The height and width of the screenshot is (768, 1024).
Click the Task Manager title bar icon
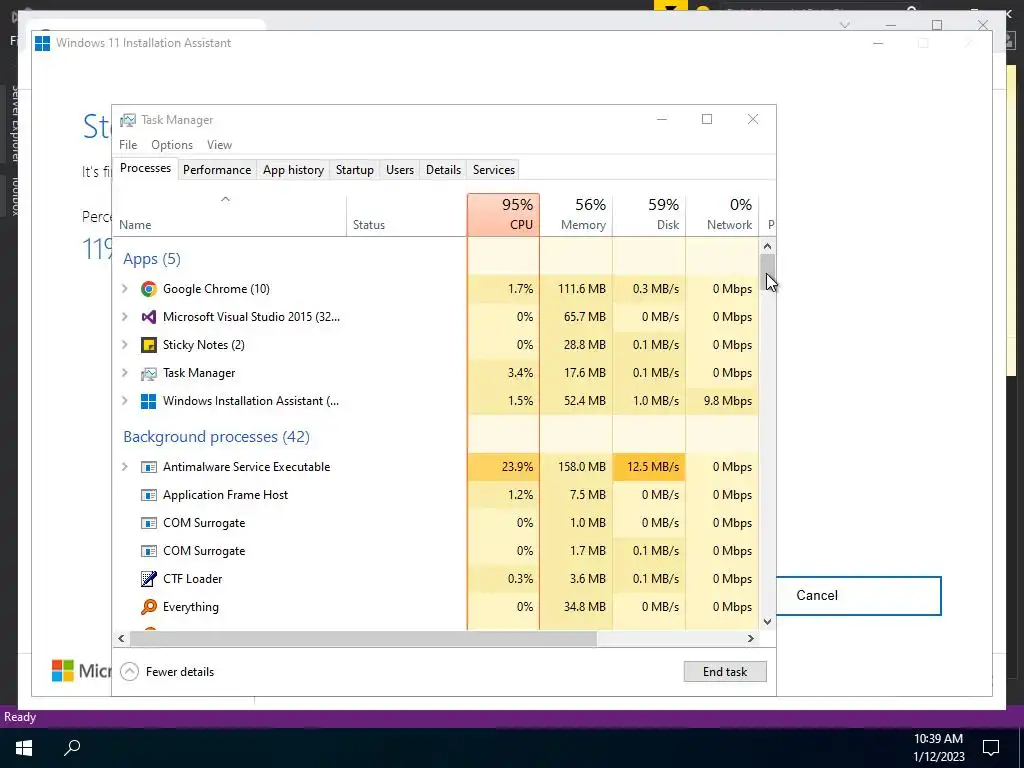click(128, 120)
